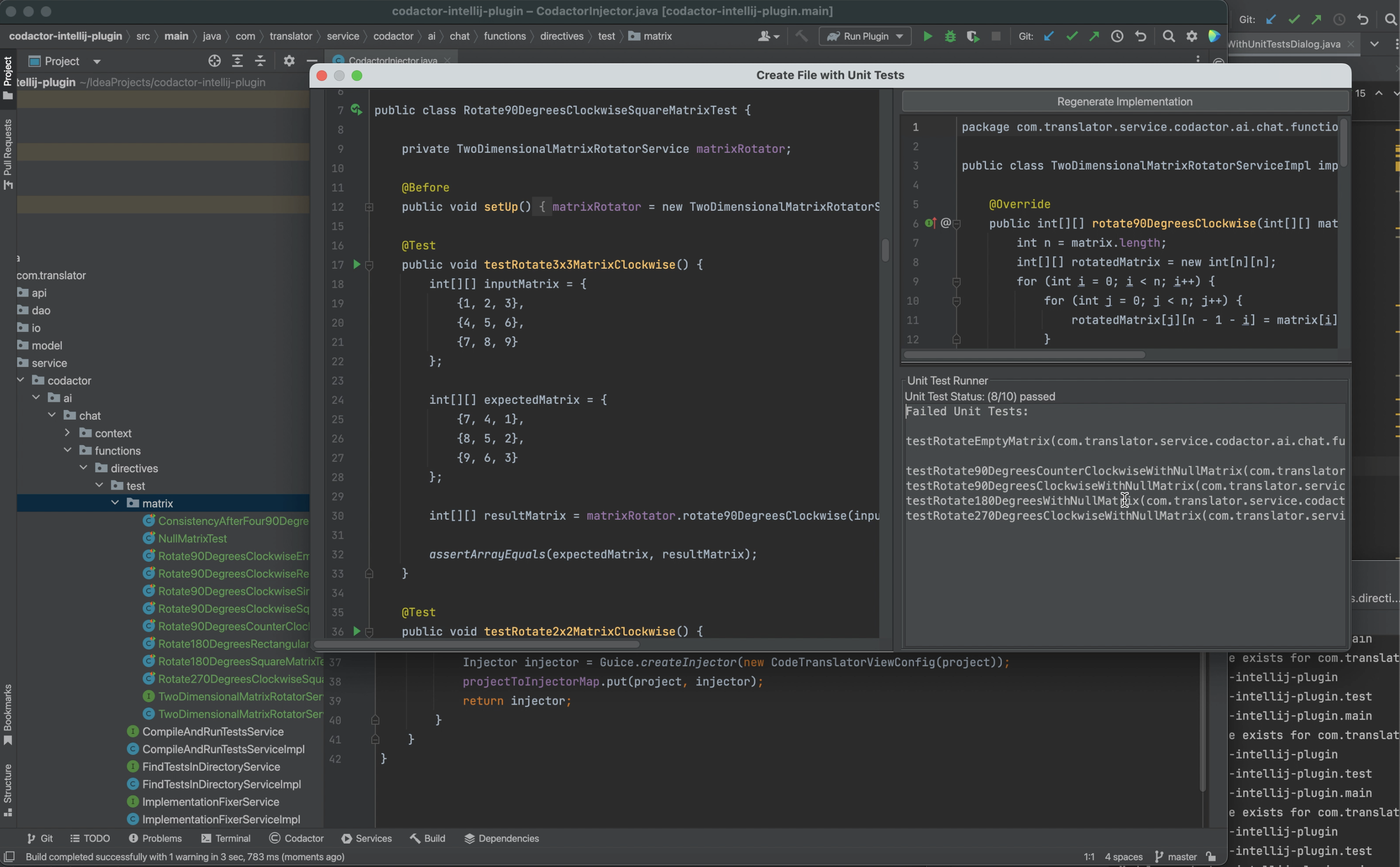Expand the context folder node
The width and height of the screenshot is (1400, 867).
tap(68, 433)
